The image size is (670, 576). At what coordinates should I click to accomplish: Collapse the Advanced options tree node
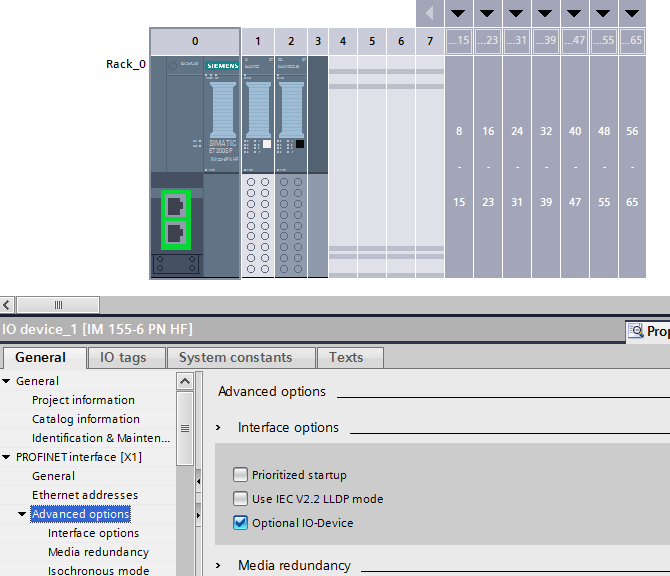coord(22,514)
